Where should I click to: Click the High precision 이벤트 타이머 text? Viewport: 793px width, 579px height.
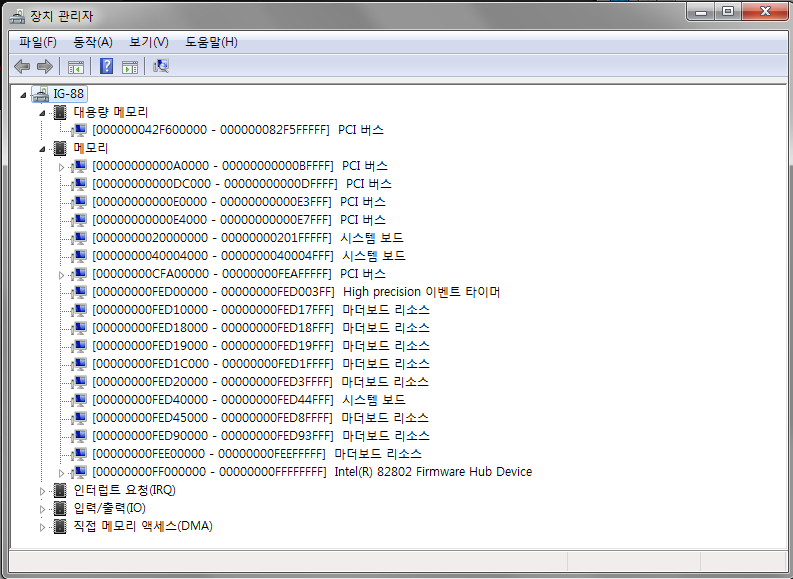(x=422, y=292)
